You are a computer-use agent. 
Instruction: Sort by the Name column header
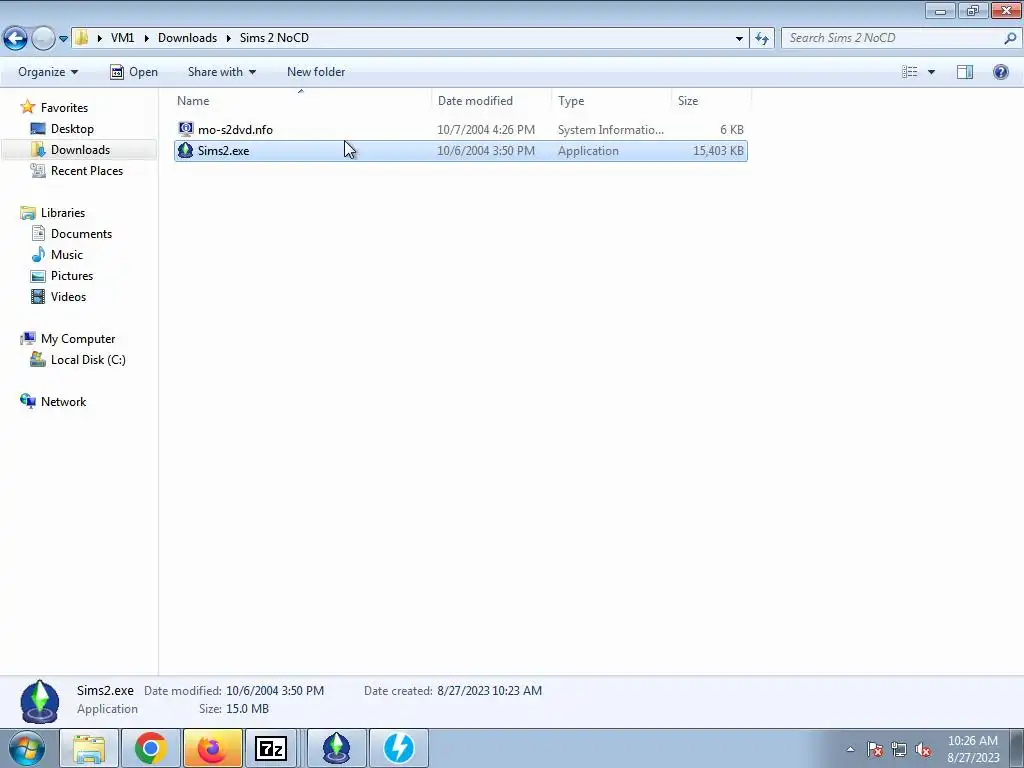coord(302,101)
